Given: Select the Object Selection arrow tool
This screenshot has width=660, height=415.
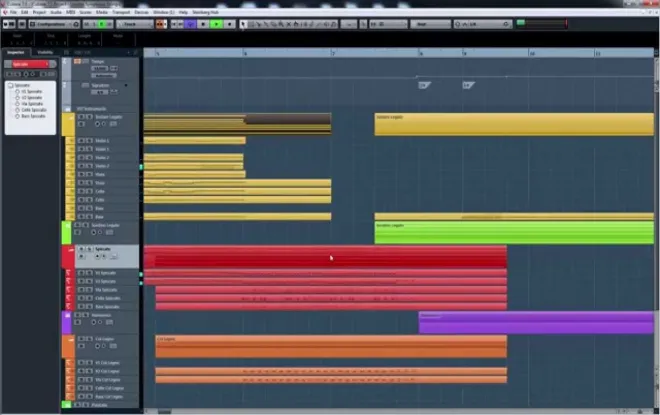Looking at the screenshot, I should 243,24.
